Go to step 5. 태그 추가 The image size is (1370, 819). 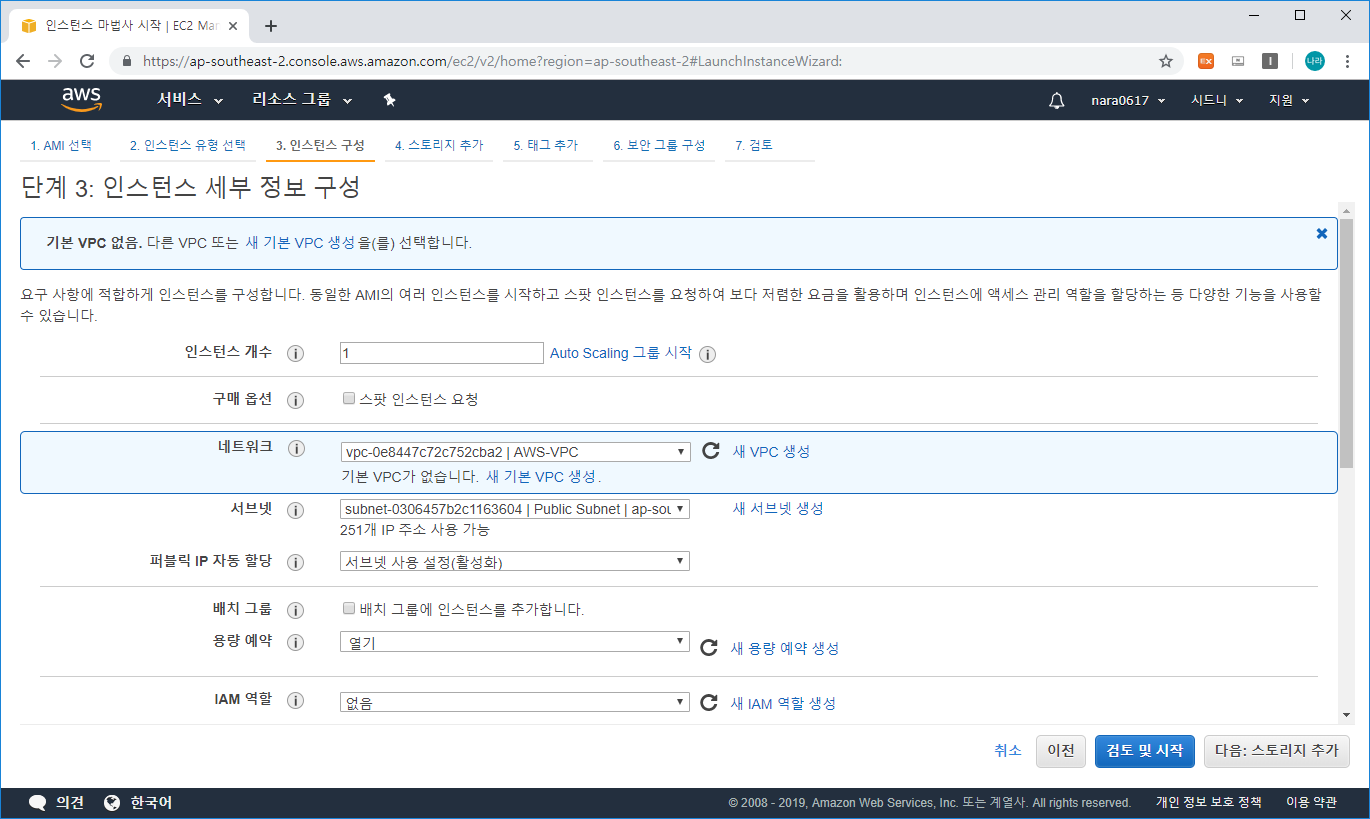[x=546, y=146]
